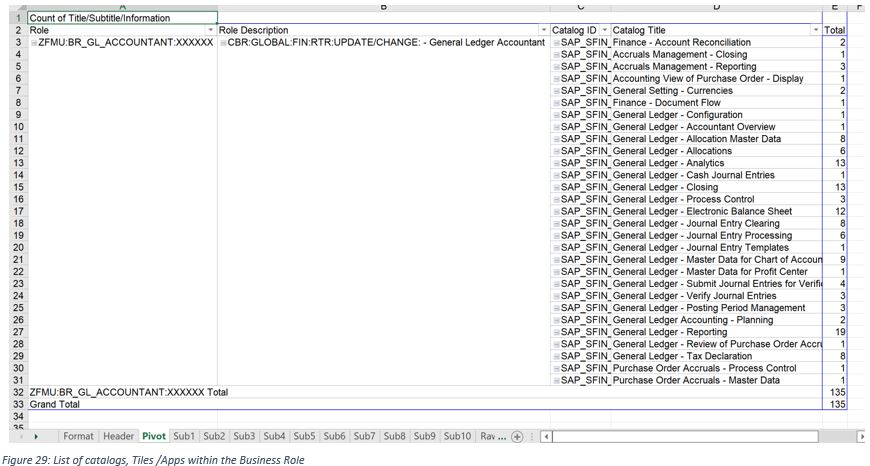Select 'Purchase Order Accruals - Process Control' cell

pos(716,368)
